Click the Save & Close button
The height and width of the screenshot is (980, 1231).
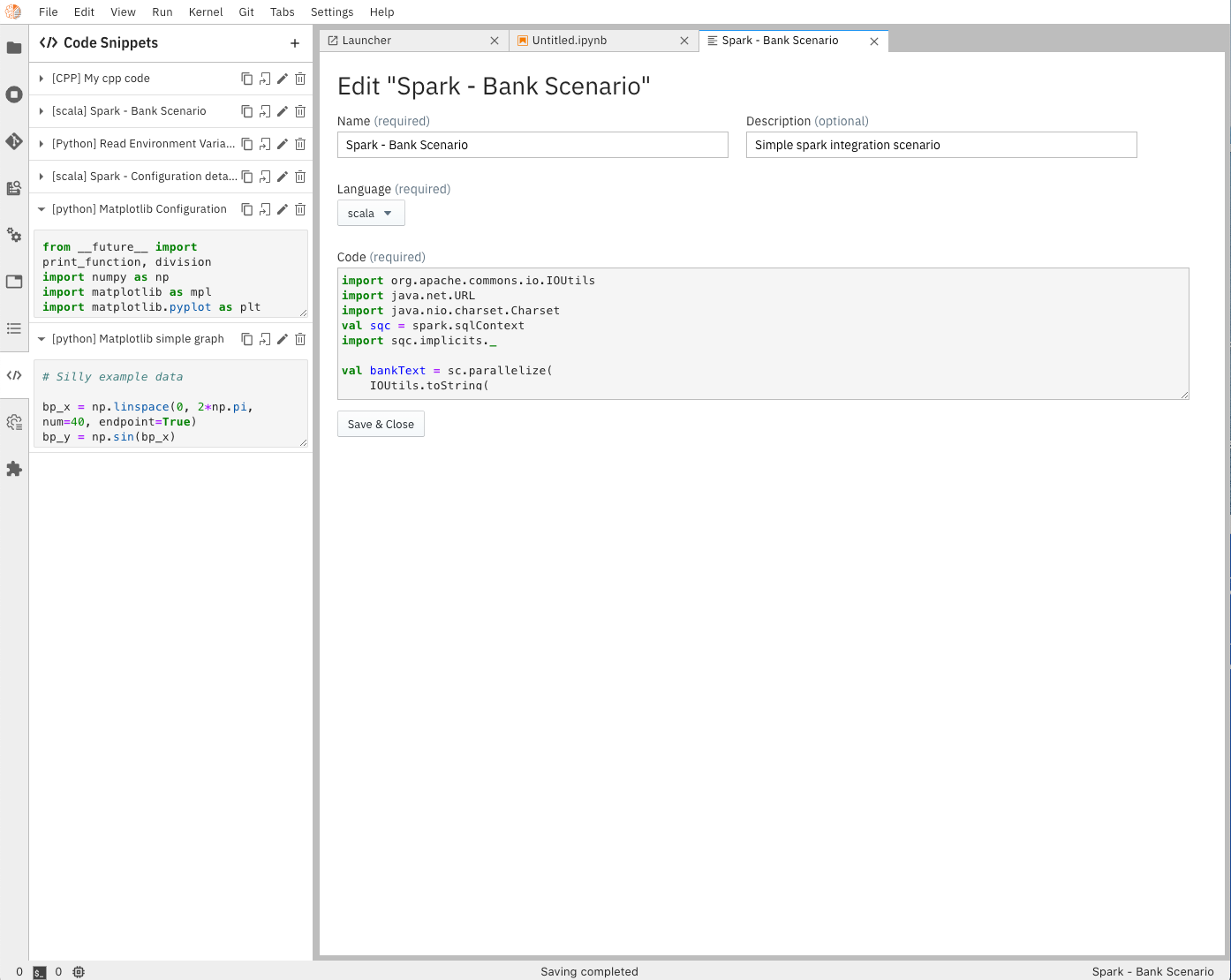pos(380,424)
